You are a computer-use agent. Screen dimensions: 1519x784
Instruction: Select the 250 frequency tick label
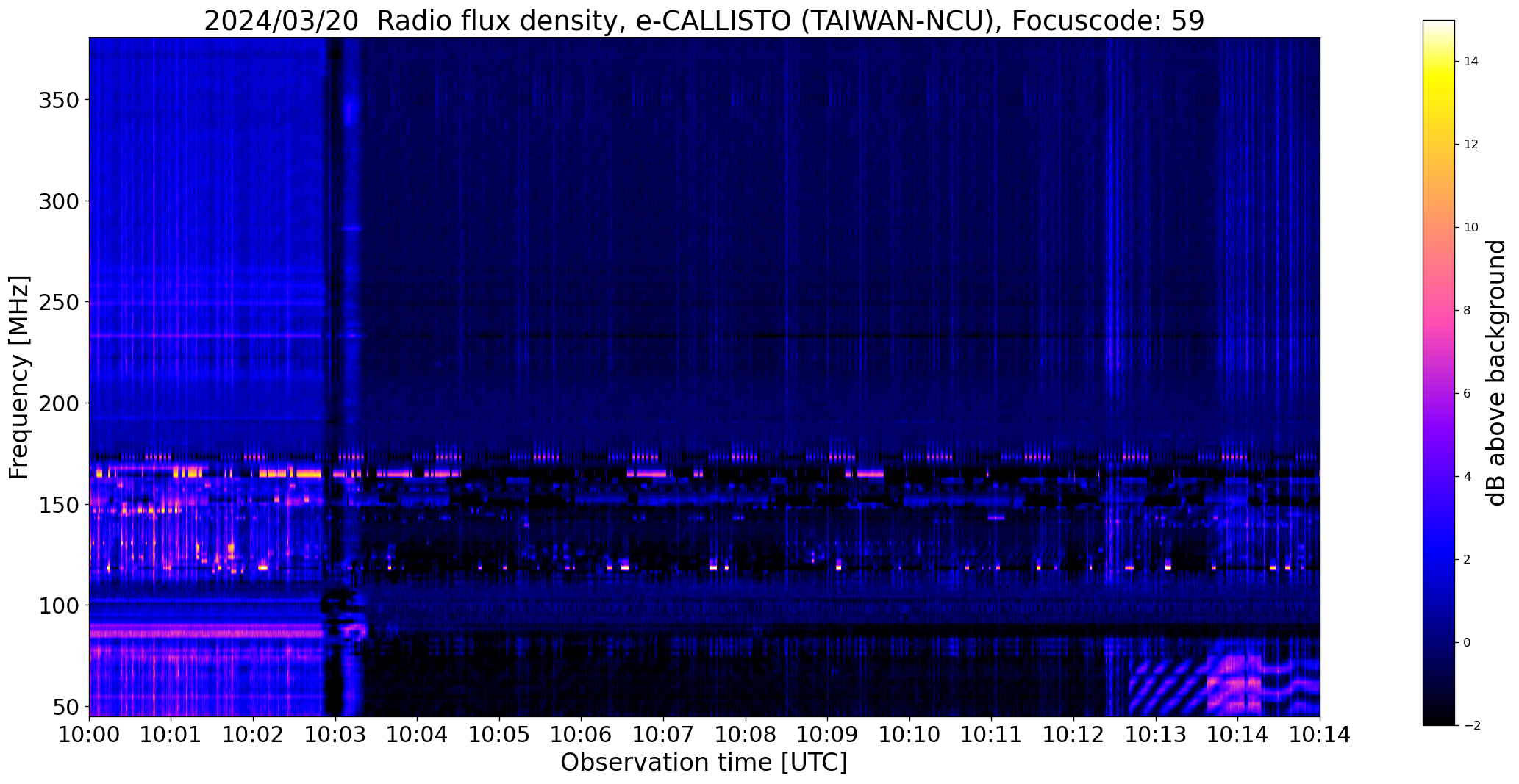pyautogui.click(x=59, y=302)
